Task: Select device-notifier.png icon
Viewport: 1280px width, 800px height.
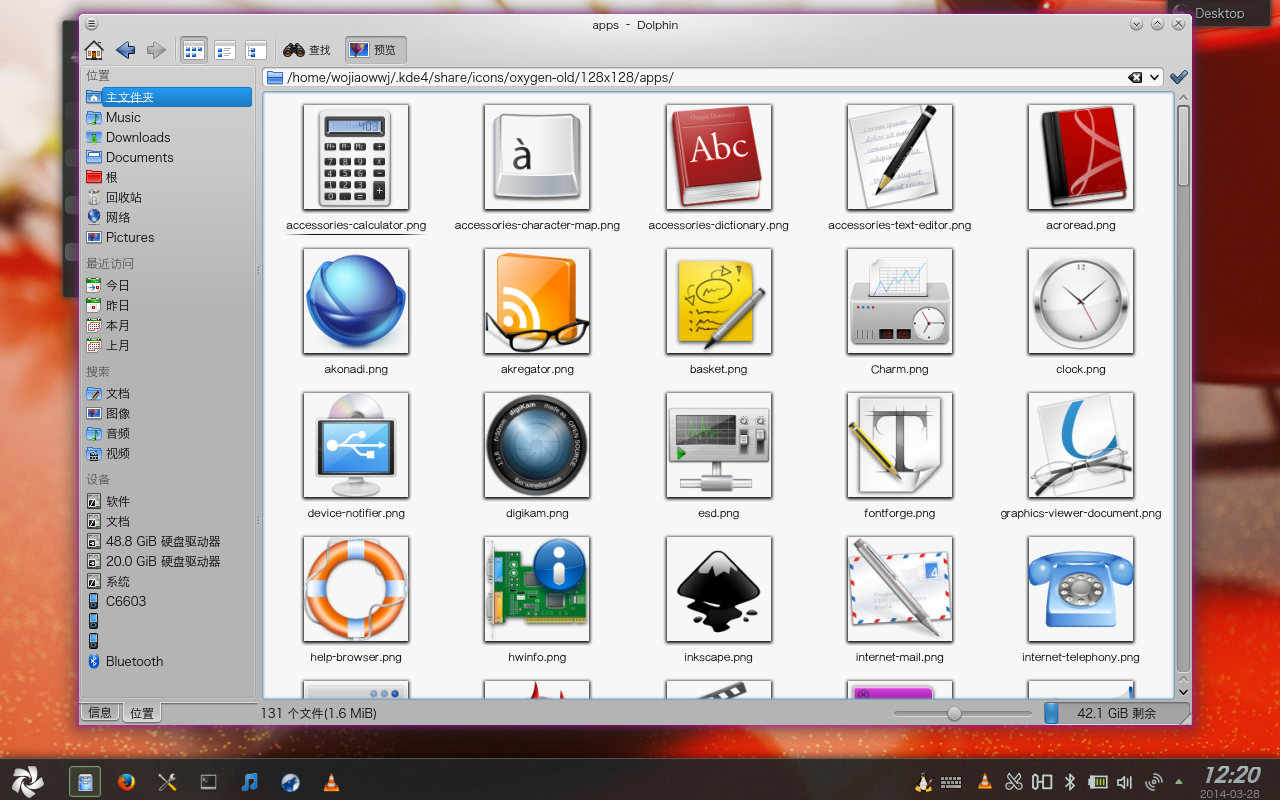Action: 356,445
